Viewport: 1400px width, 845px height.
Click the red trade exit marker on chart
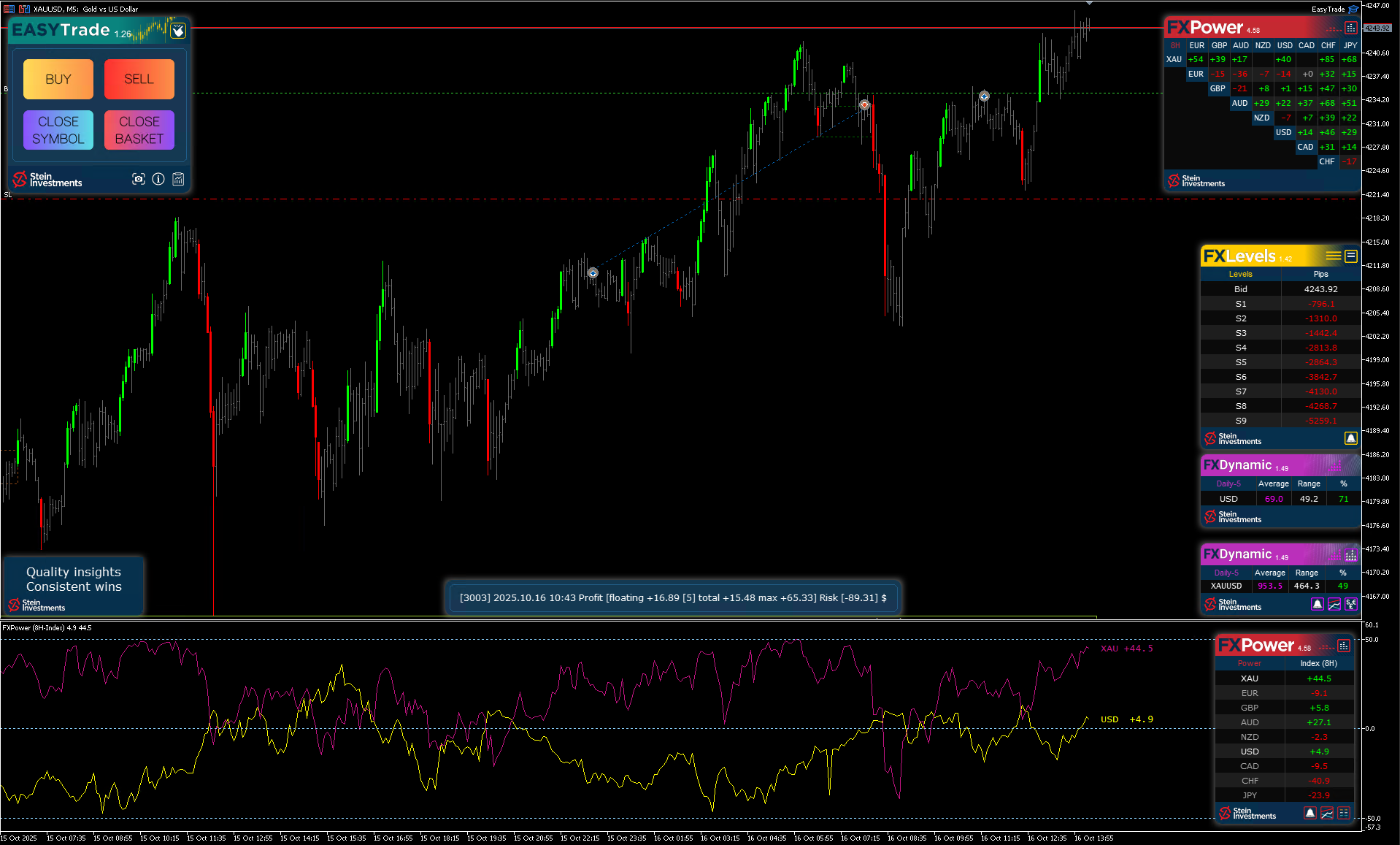(864, 104)
